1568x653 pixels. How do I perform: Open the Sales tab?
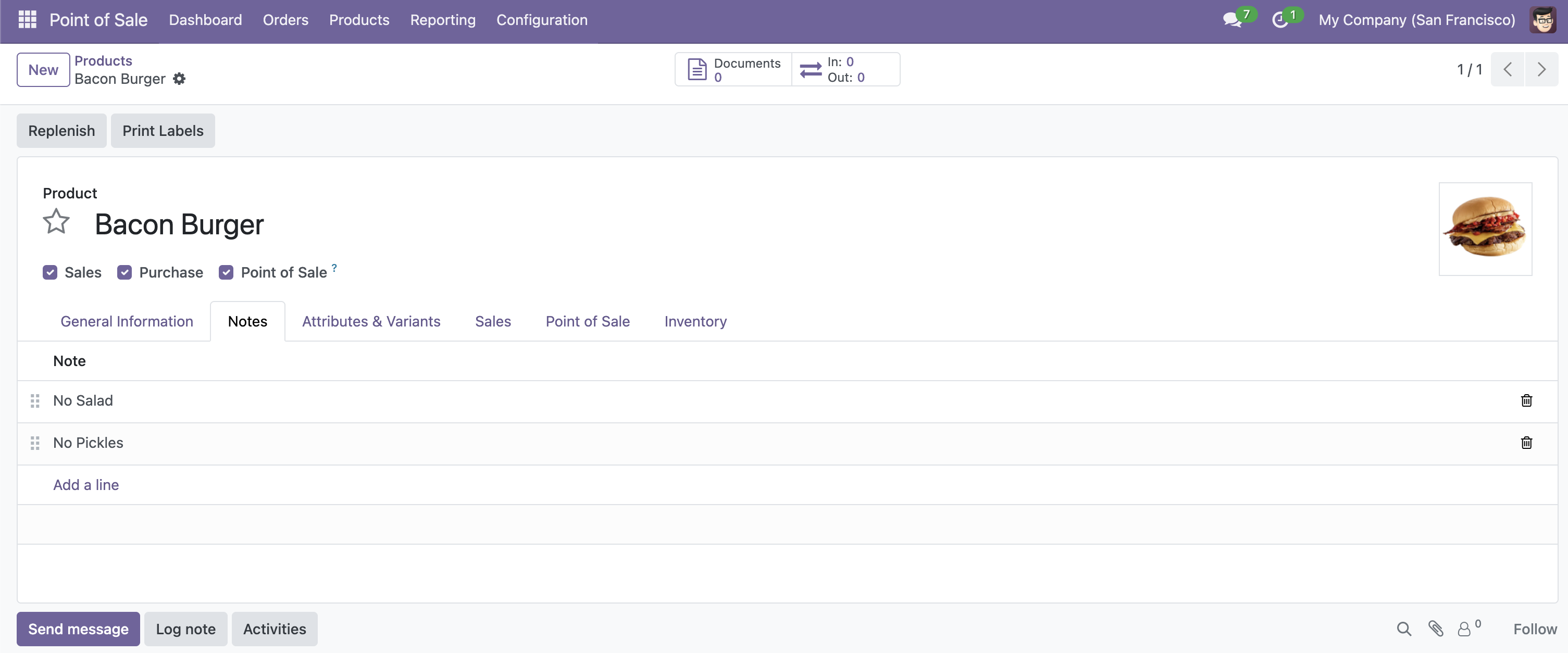point(492,321)
